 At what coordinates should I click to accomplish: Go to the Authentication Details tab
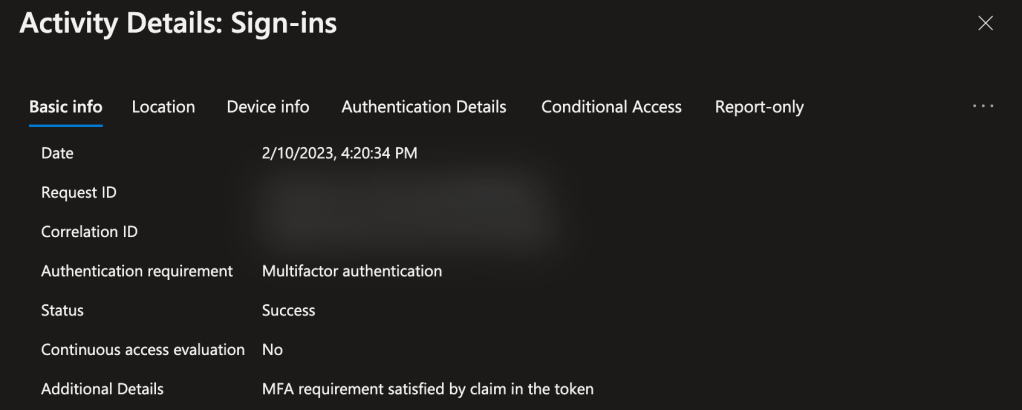pyautogui.click(x=424, y=107)
